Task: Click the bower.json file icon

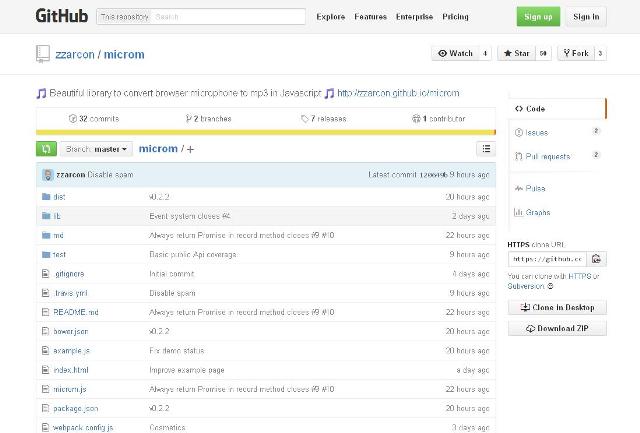Action: click(x=46, y=331)
